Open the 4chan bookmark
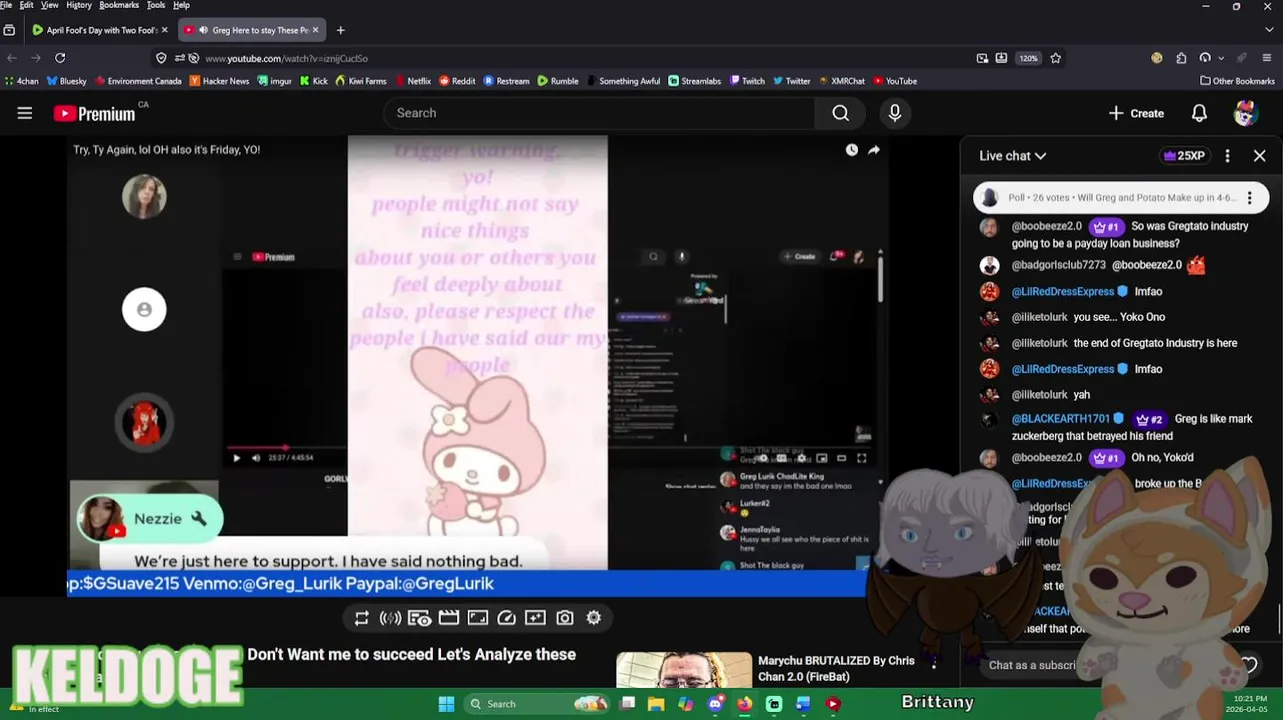Viewport: 1283px width, 720px height. coord(22,81)
